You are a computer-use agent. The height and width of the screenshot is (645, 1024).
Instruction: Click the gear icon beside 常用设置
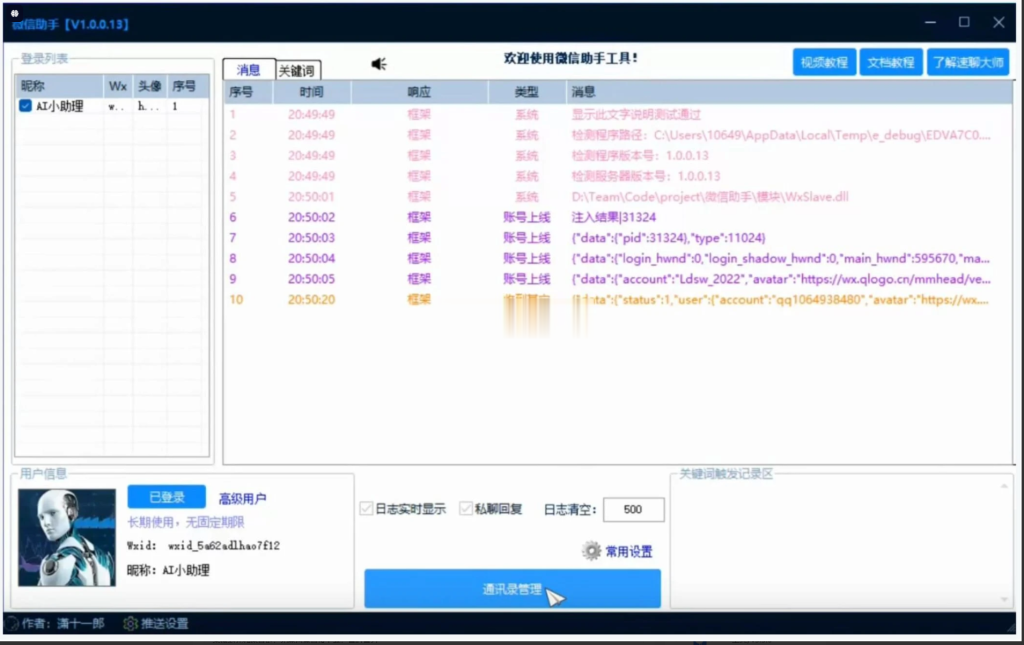[592, 551]
